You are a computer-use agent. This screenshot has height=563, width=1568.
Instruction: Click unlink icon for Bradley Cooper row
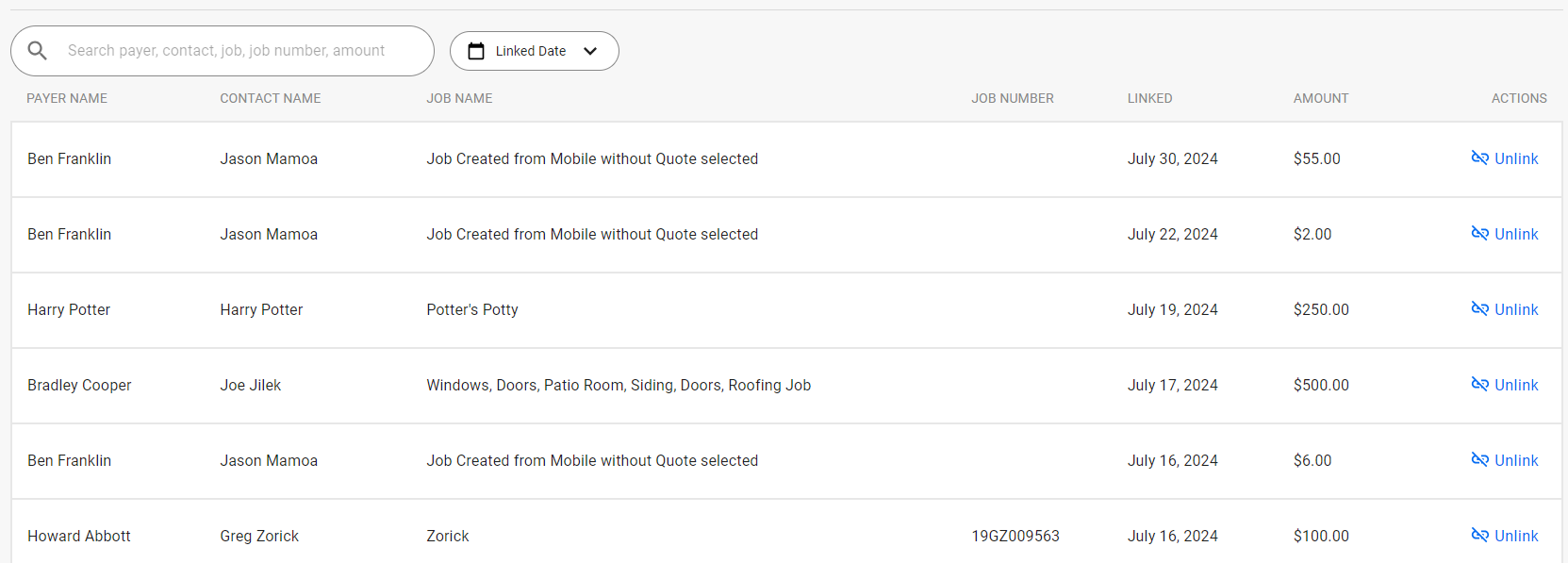[1480, 385]
